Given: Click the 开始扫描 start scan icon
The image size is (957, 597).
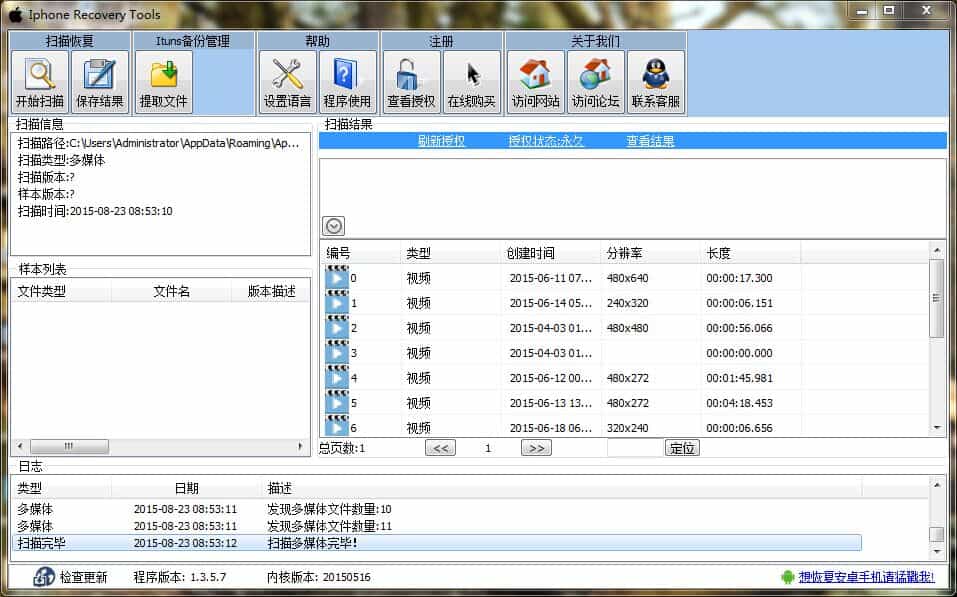Looking at the screenshot, I should [x=40, y=82].
